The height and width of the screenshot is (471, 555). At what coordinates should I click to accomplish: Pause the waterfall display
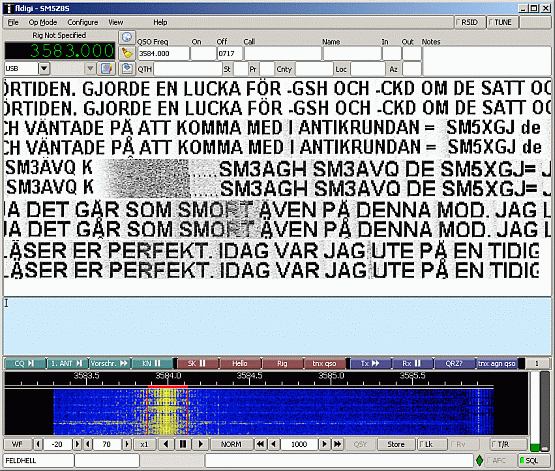click(183, 444)
